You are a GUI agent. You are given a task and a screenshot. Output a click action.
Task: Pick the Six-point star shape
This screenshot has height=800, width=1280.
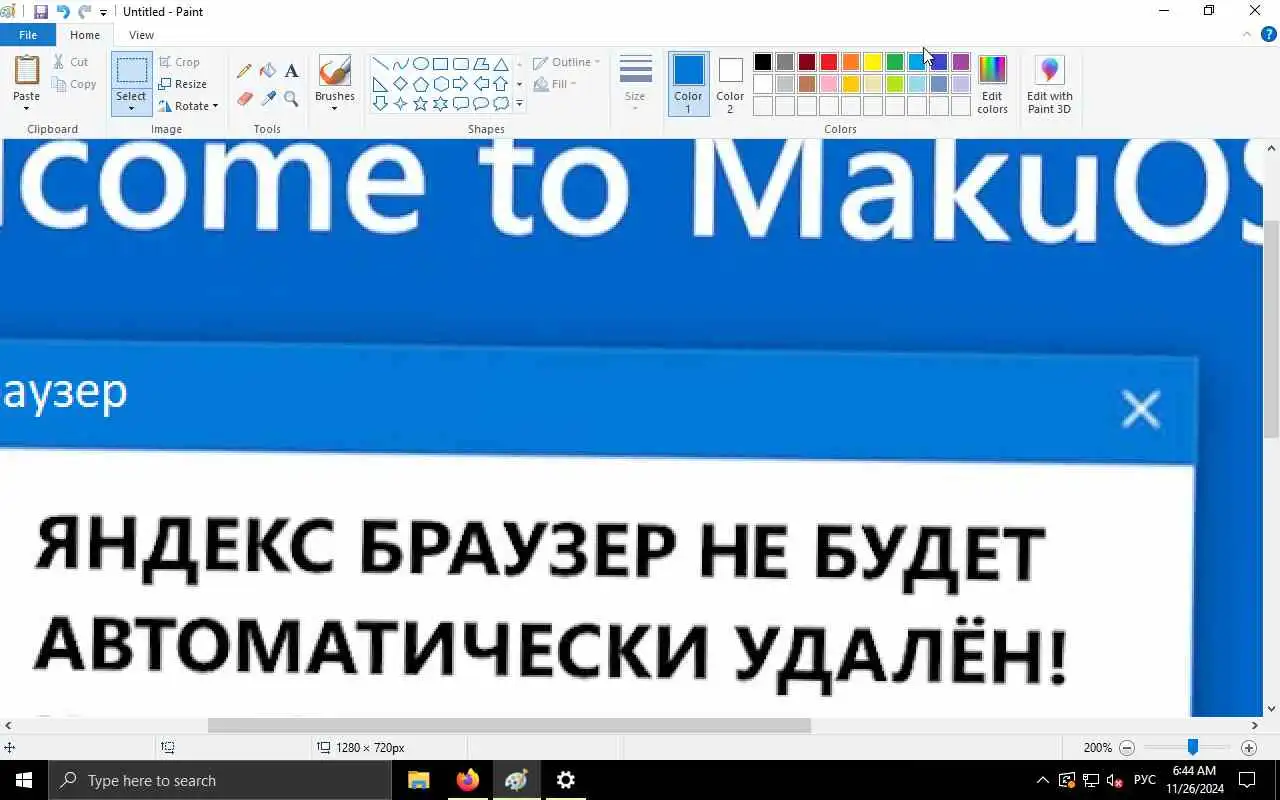click(x=440, y=104)
